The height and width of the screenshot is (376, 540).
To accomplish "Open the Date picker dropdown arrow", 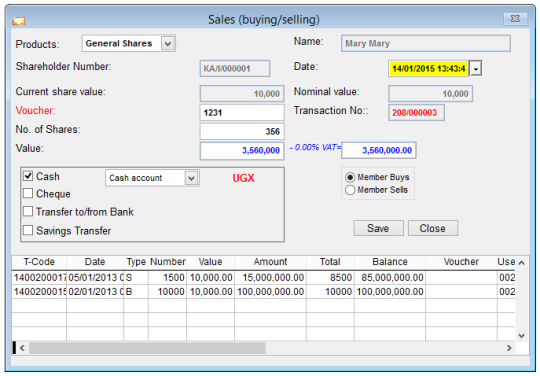I will (x=476, y=69).
